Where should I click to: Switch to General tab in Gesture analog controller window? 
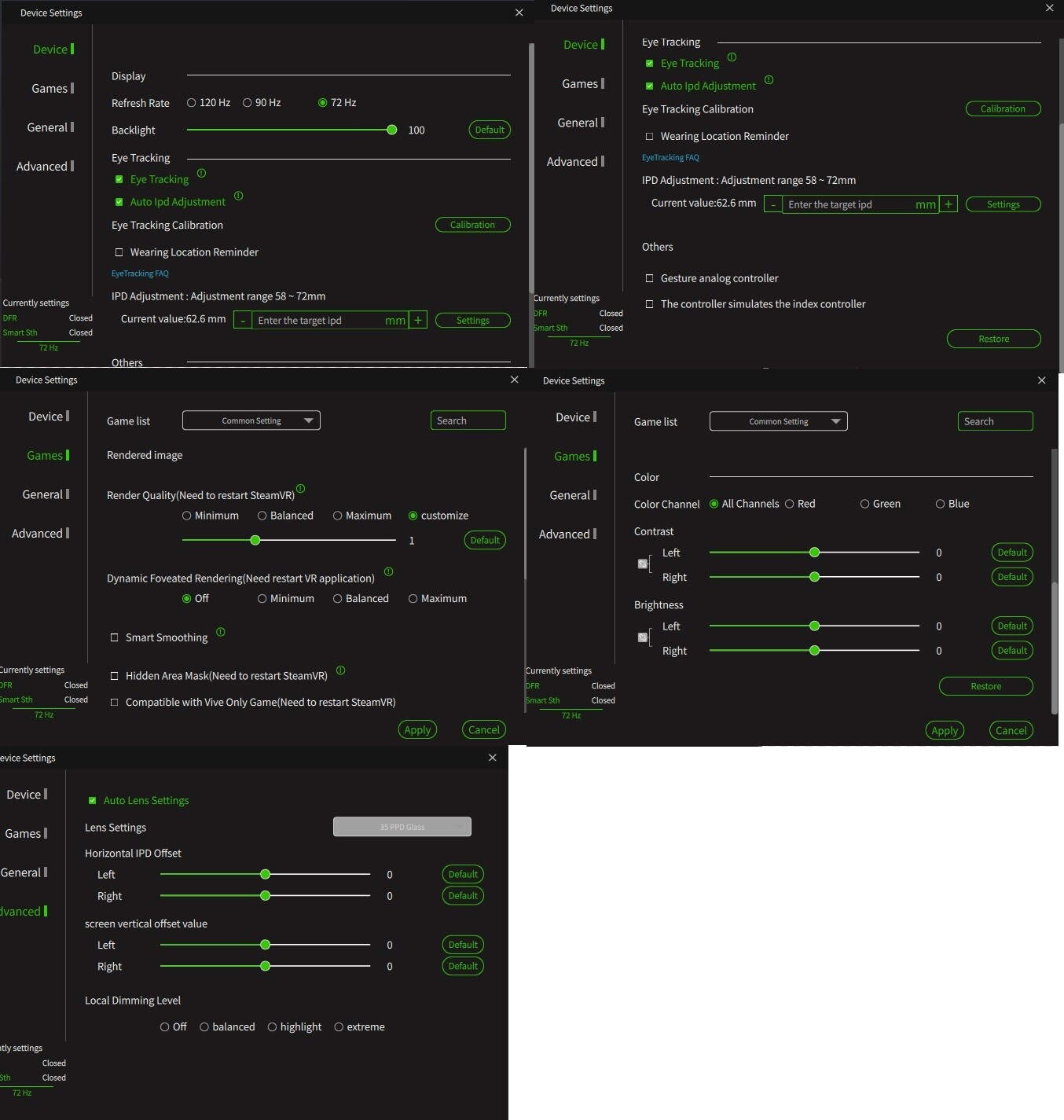tap(581, 123)
